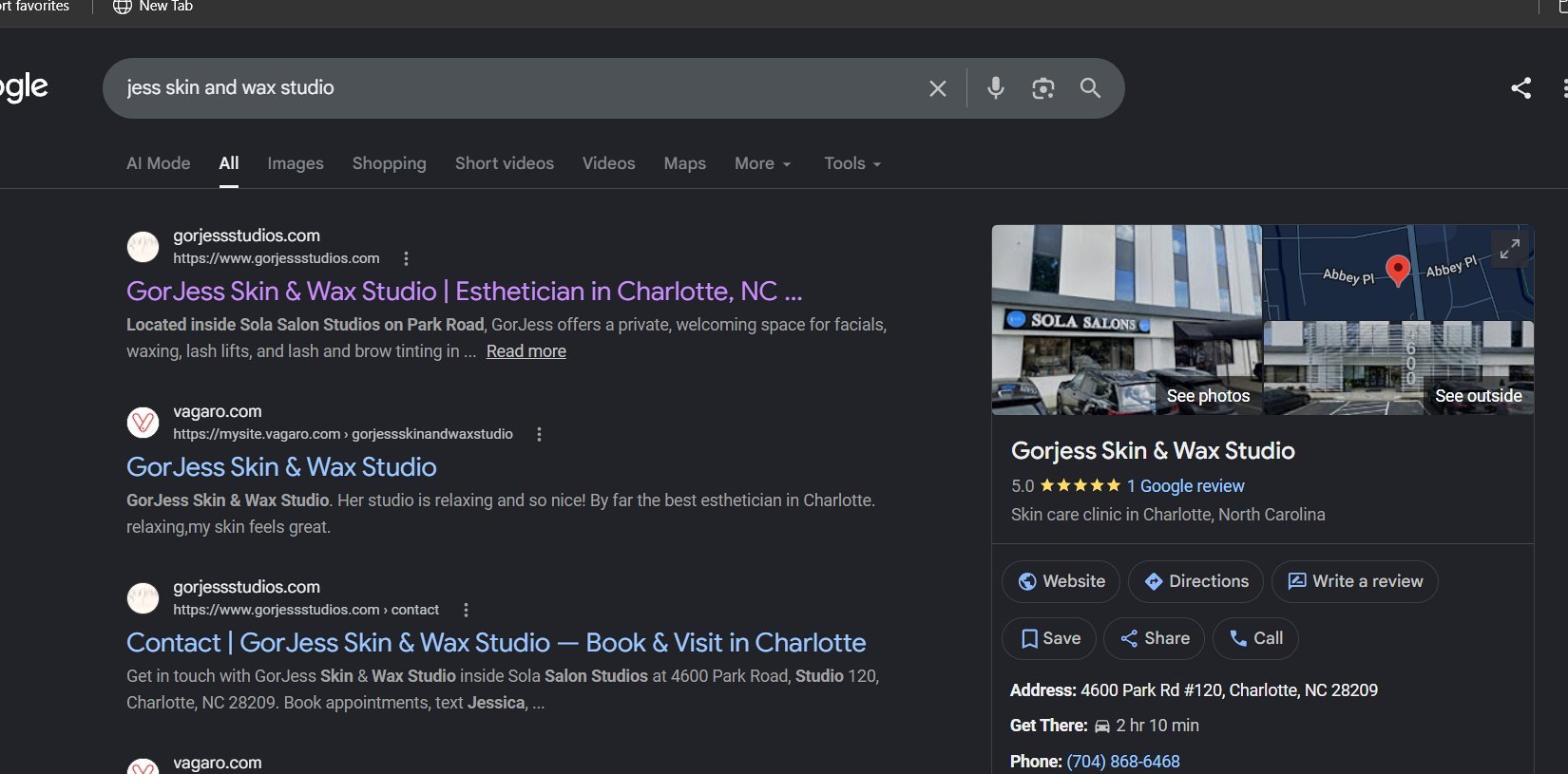The width and height of the screenshot is (1568, 774).
Task: Switch to AI Mode tab
Action: click(159, 163)
